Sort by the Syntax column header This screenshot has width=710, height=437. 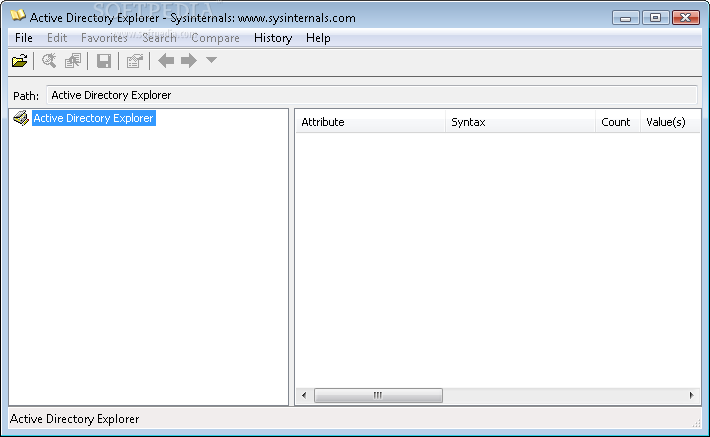point(520,122)
